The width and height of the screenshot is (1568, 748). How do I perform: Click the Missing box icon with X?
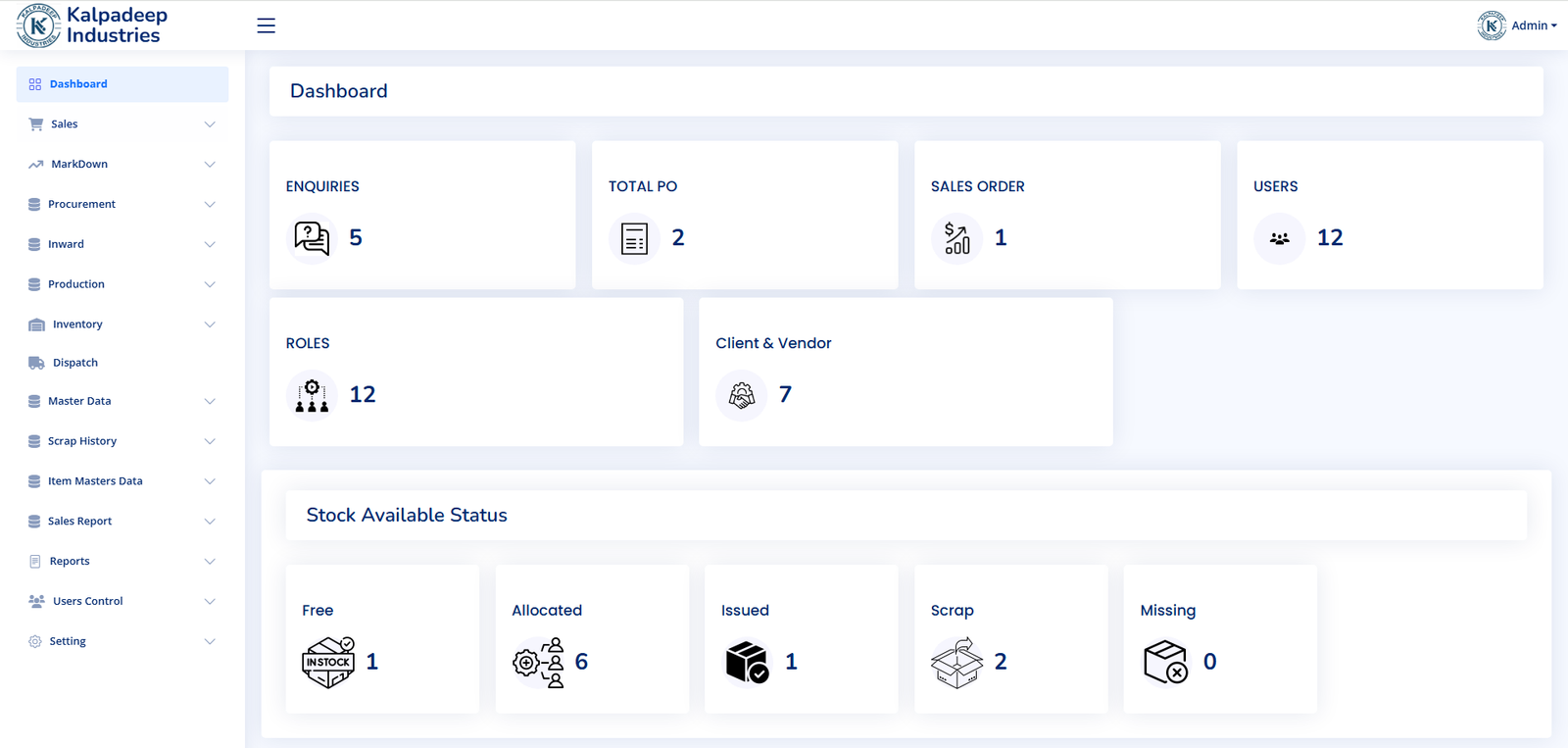tap(1165, 663)
